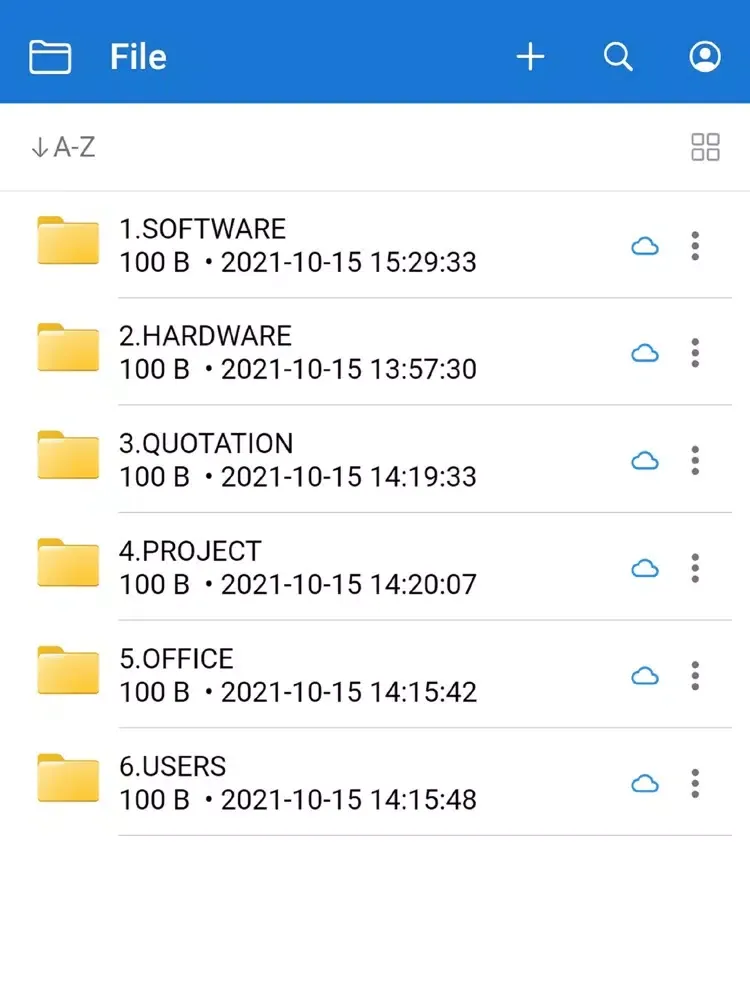750x1000 pixels.
Task: Click the timestamp 2021-10-15 13:57:30
Action: [x=349, y=369]
